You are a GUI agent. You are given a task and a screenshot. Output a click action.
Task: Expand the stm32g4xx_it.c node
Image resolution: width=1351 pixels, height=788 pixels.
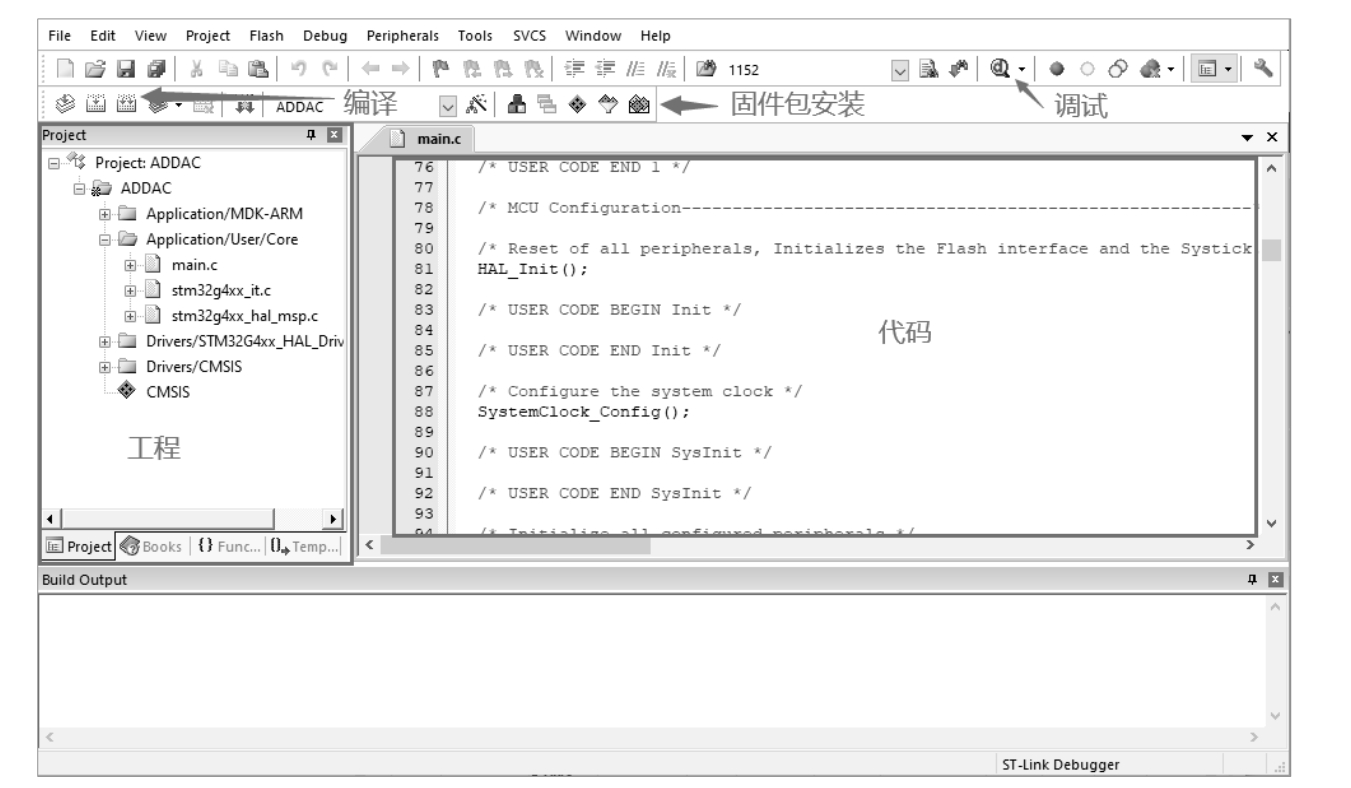click(130, 291)
